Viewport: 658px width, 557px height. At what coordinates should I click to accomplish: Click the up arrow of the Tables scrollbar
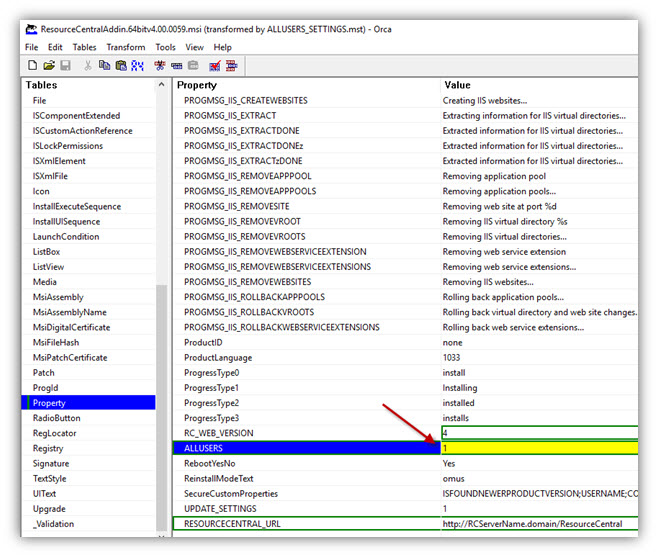point(162,85)
